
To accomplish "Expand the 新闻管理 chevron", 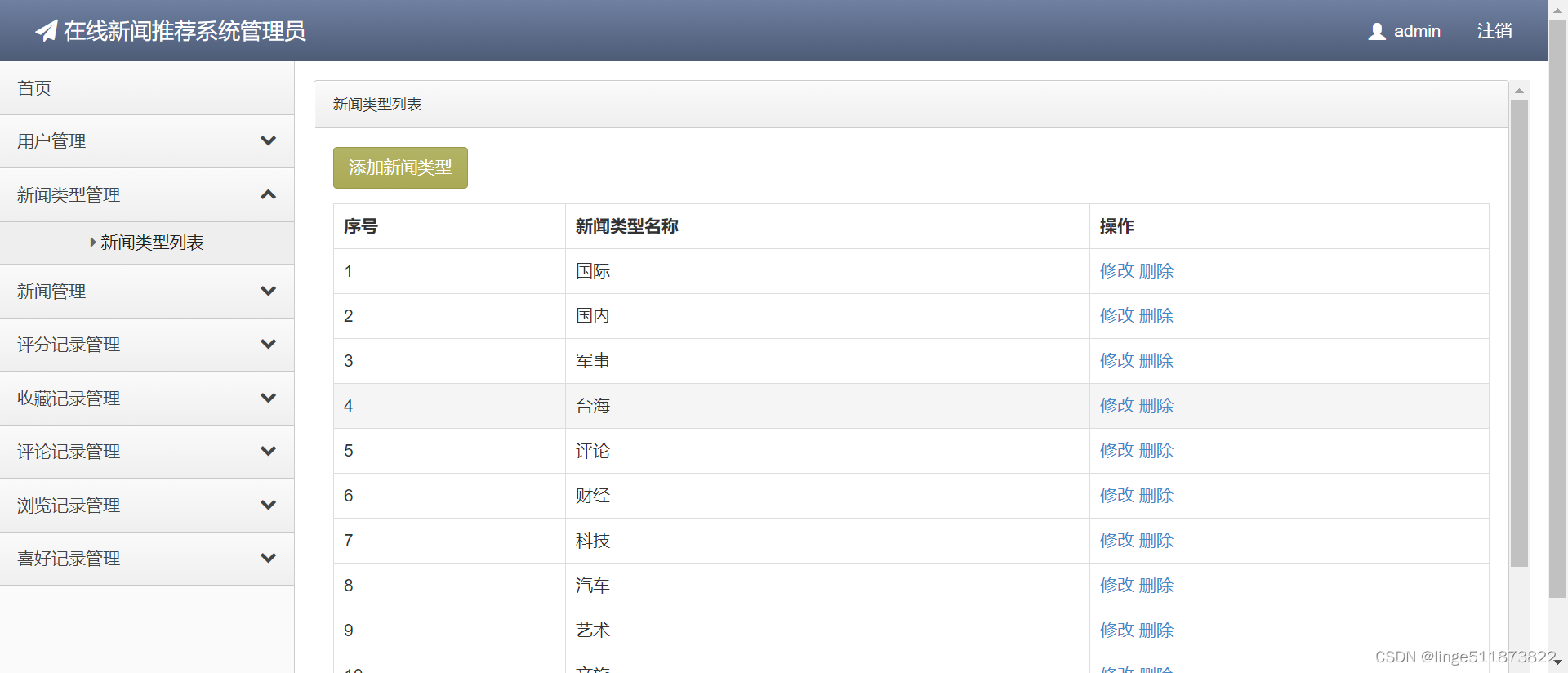I will pyautogui.click(x=268, y=291).
